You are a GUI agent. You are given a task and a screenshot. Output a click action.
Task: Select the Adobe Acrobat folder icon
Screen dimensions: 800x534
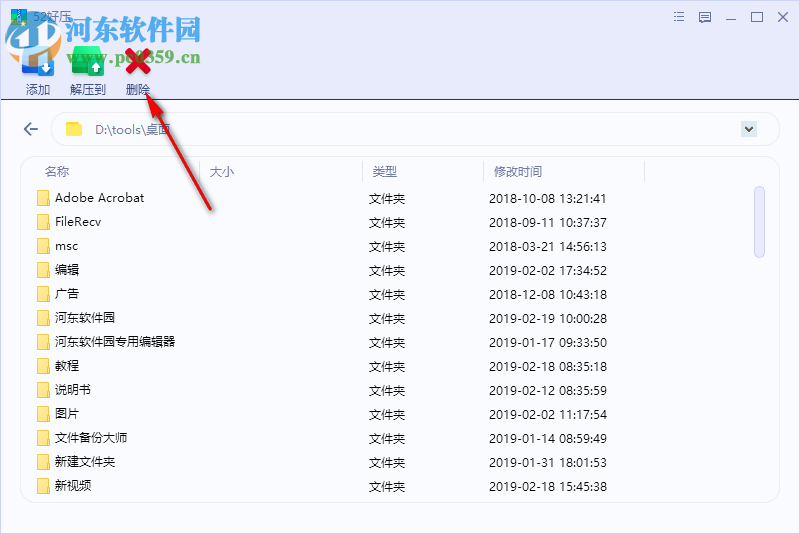point(43,198)
